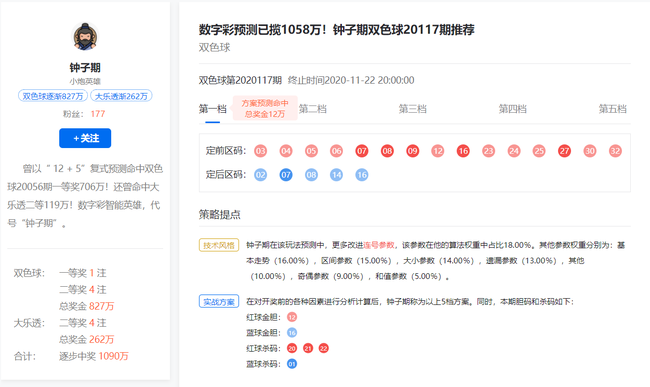Click blue ball 08 in 定后区码

click(311, 175)
